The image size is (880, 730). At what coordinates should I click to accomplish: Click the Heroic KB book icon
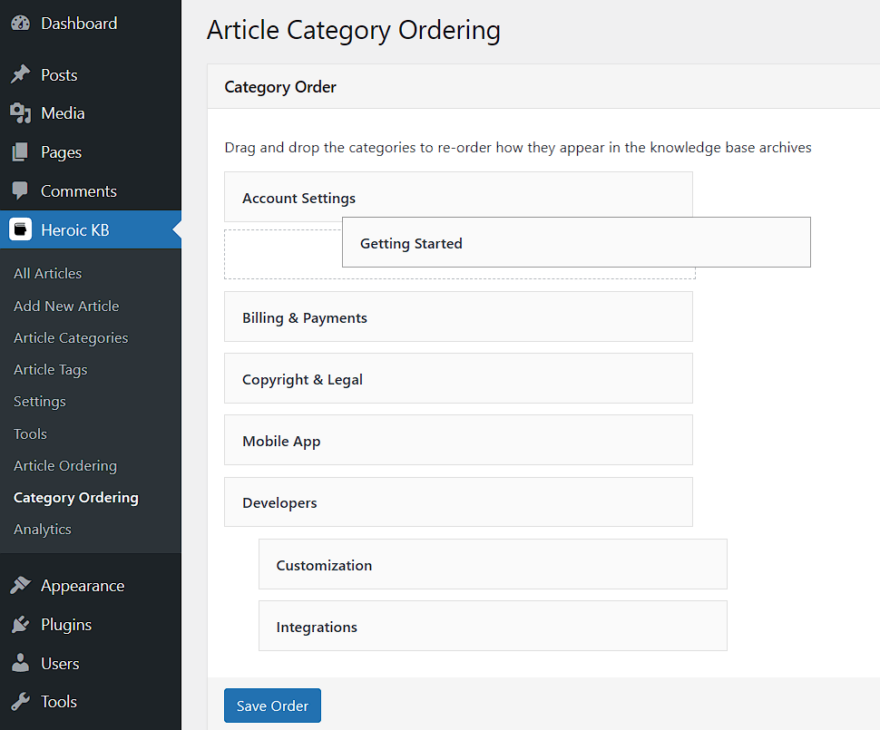[x=22, y=229]
